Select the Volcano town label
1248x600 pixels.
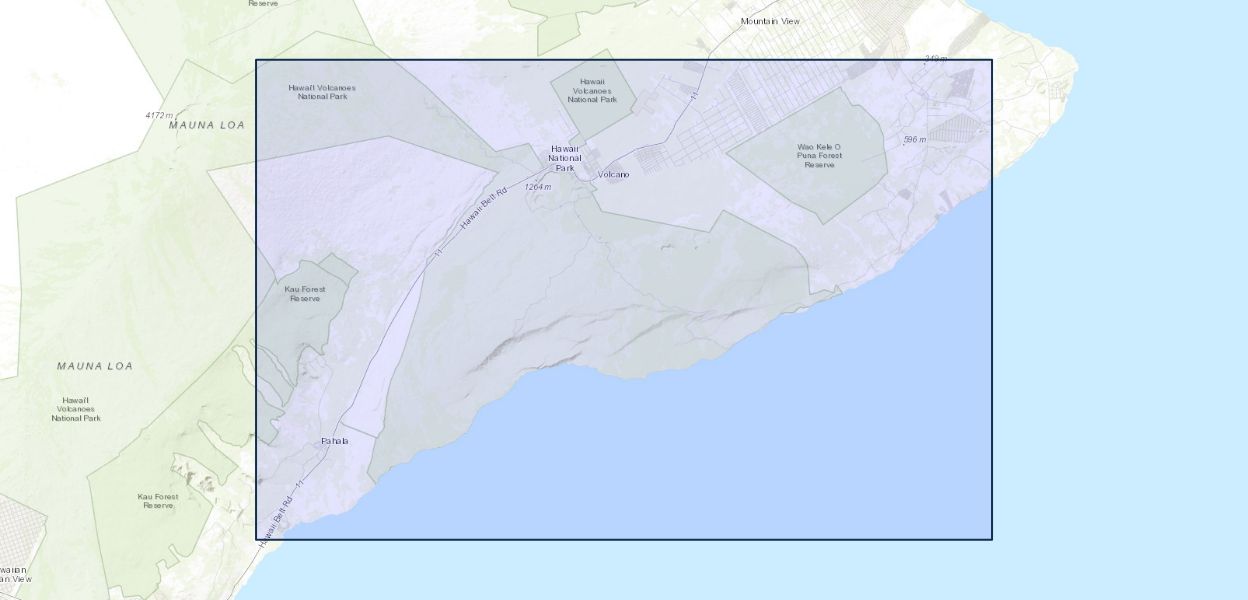[x=613, y=175]
